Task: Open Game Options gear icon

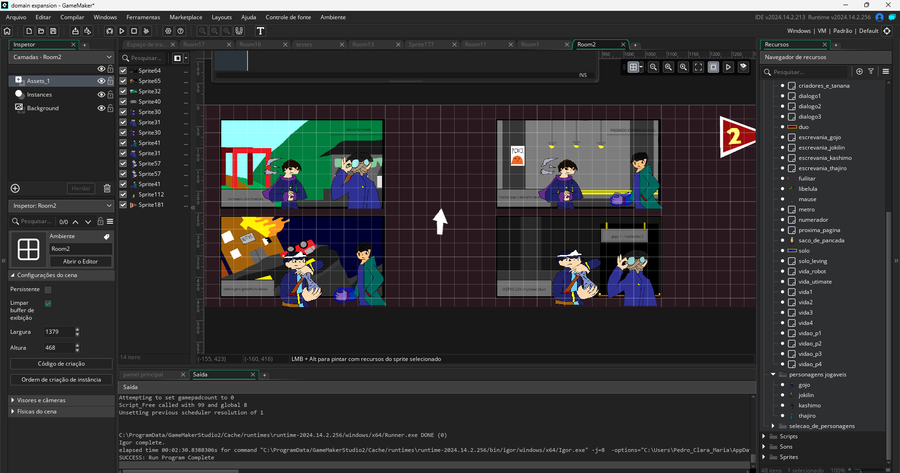Action: tap(168, 31)
